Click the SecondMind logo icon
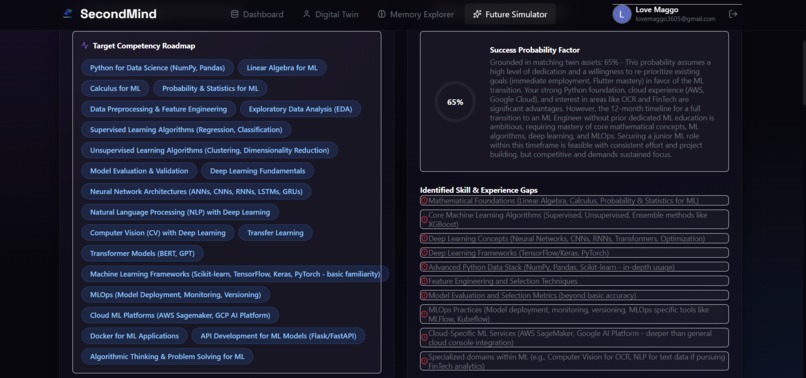The width and height of the screenshot is (806, 378). pyautogui.click(x=67, y=14)
